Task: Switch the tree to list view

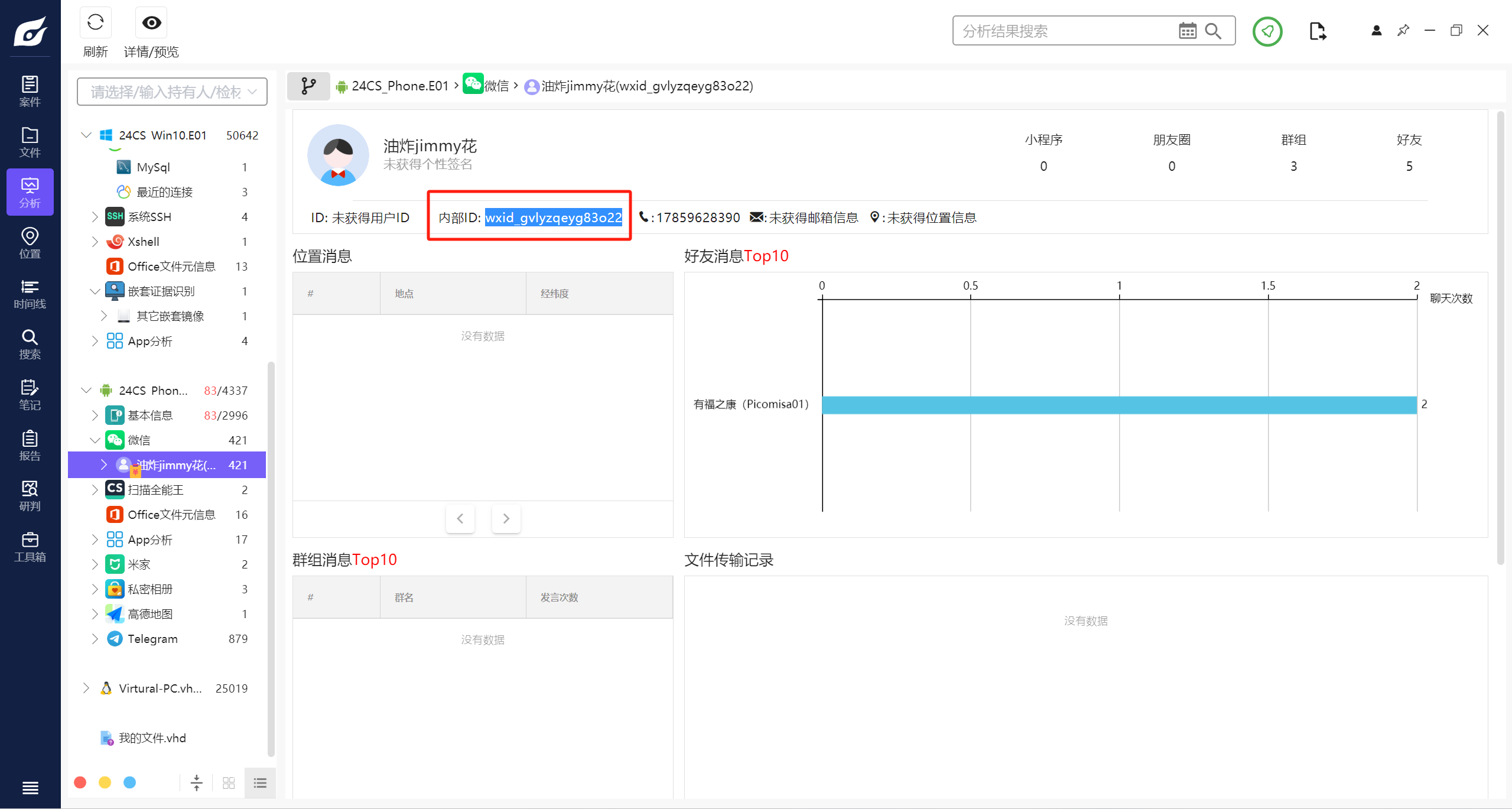Action: coord(260,783)
